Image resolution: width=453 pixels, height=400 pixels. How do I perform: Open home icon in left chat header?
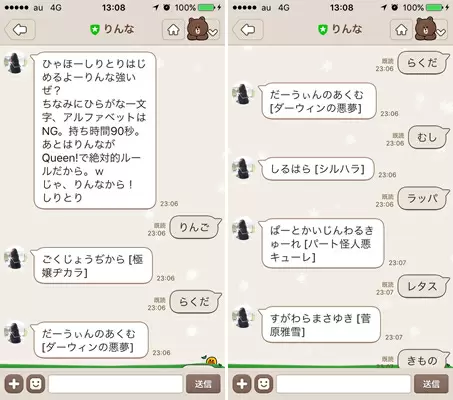click(173, 30)
